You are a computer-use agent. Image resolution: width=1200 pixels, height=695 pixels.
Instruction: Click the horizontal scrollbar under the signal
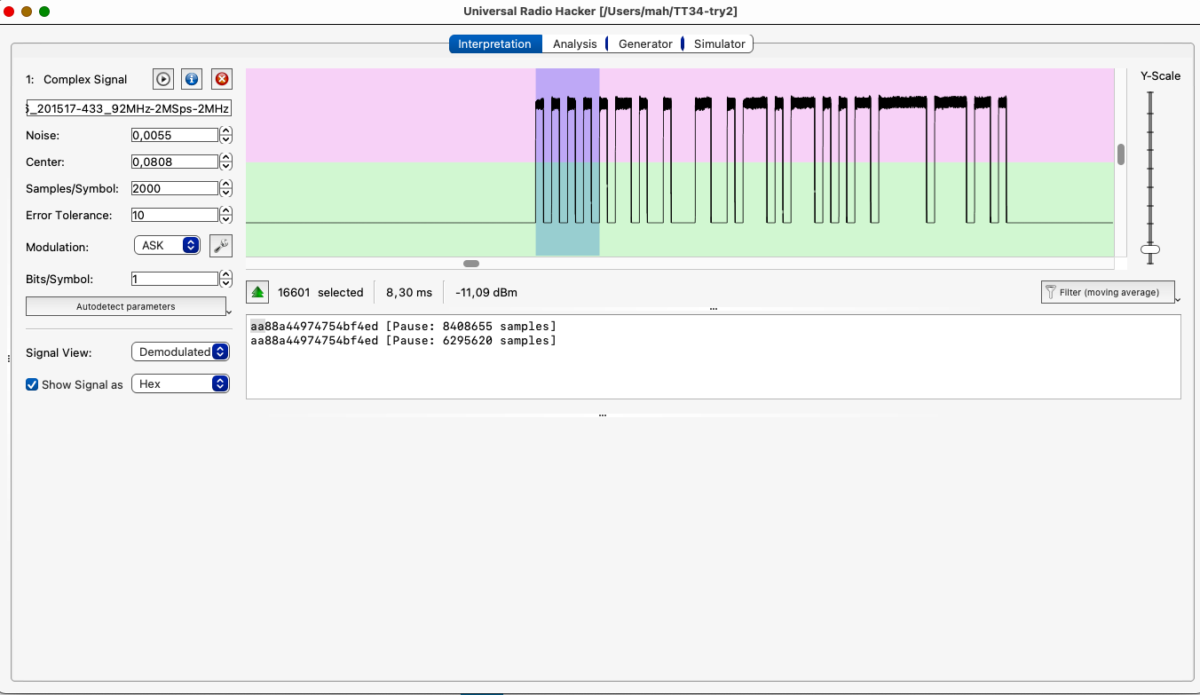pos(470,262)
